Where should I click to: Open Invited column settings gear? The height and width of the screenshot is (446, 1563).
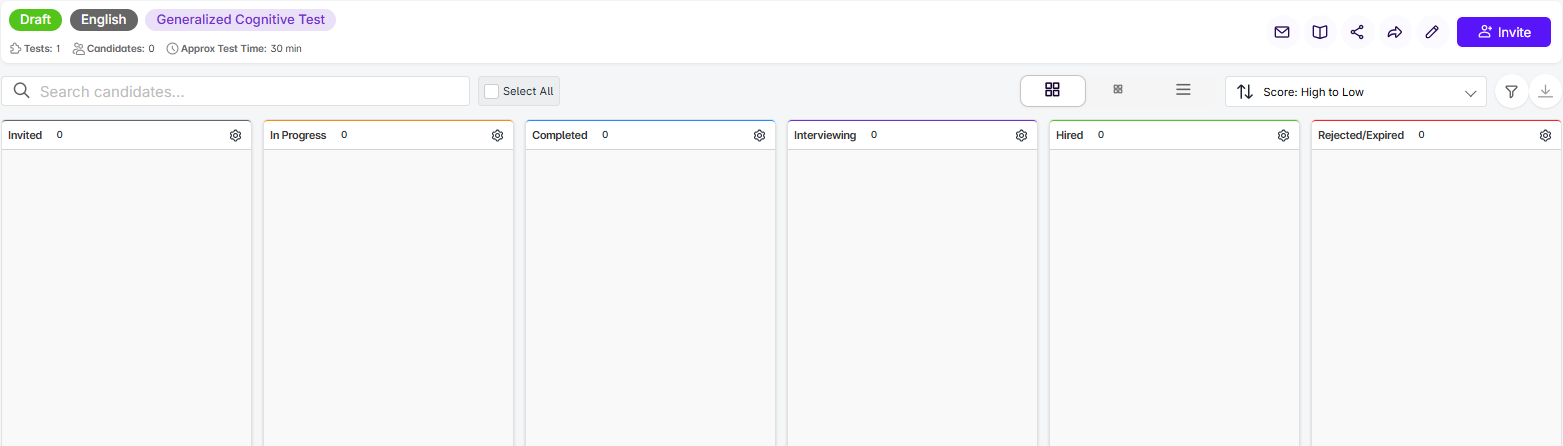click(x=235, y=136)
